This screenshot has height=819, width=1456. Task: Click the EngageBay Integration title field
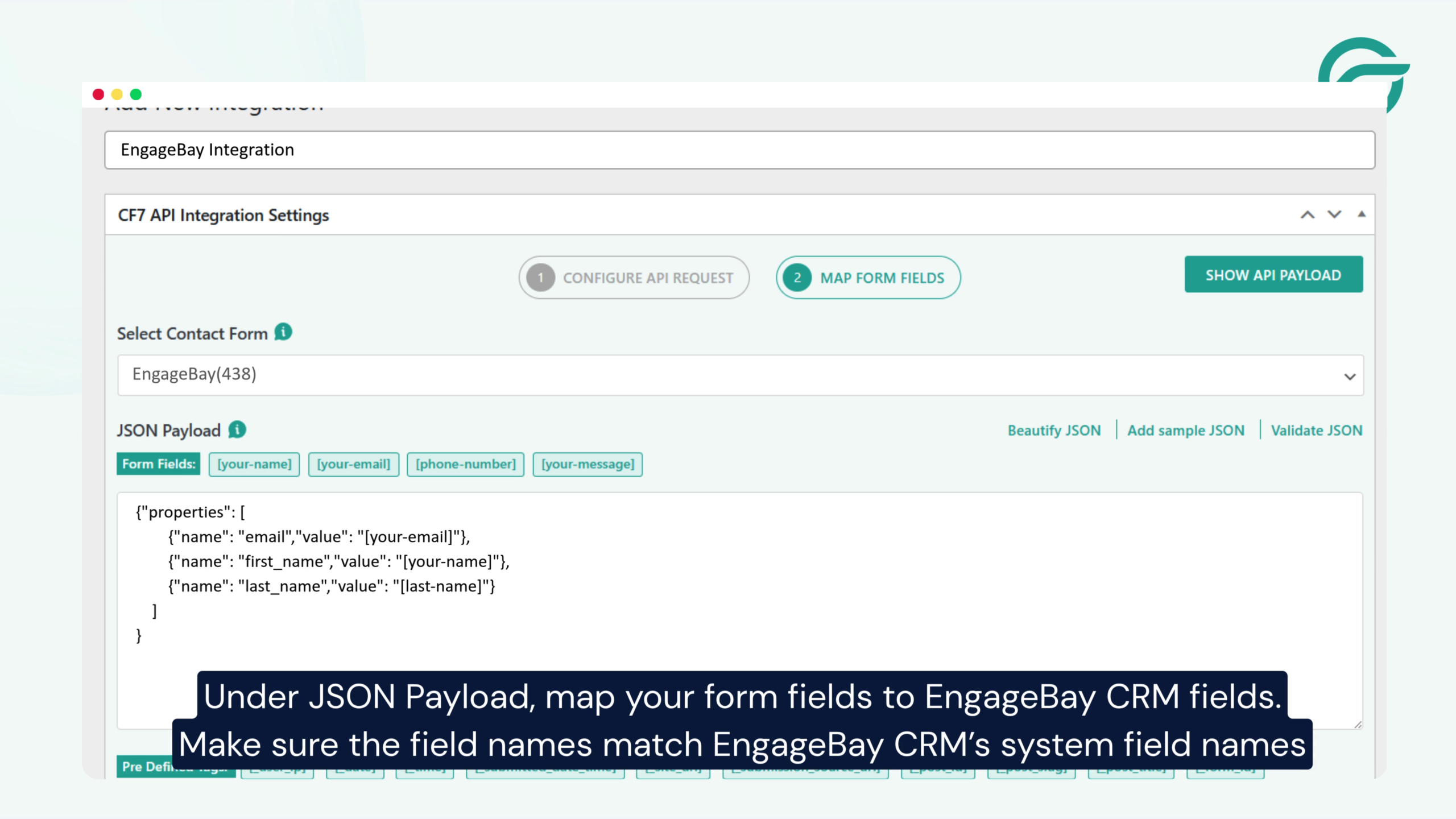point(739,150)
